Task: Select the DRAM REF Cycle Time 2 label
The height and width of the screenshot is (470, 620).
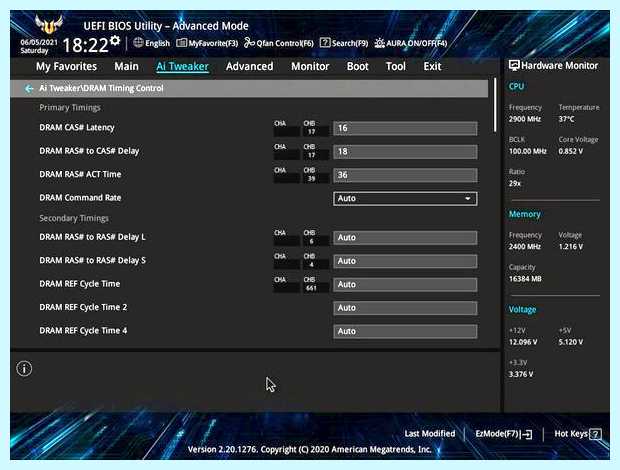Action: (83, 307)
